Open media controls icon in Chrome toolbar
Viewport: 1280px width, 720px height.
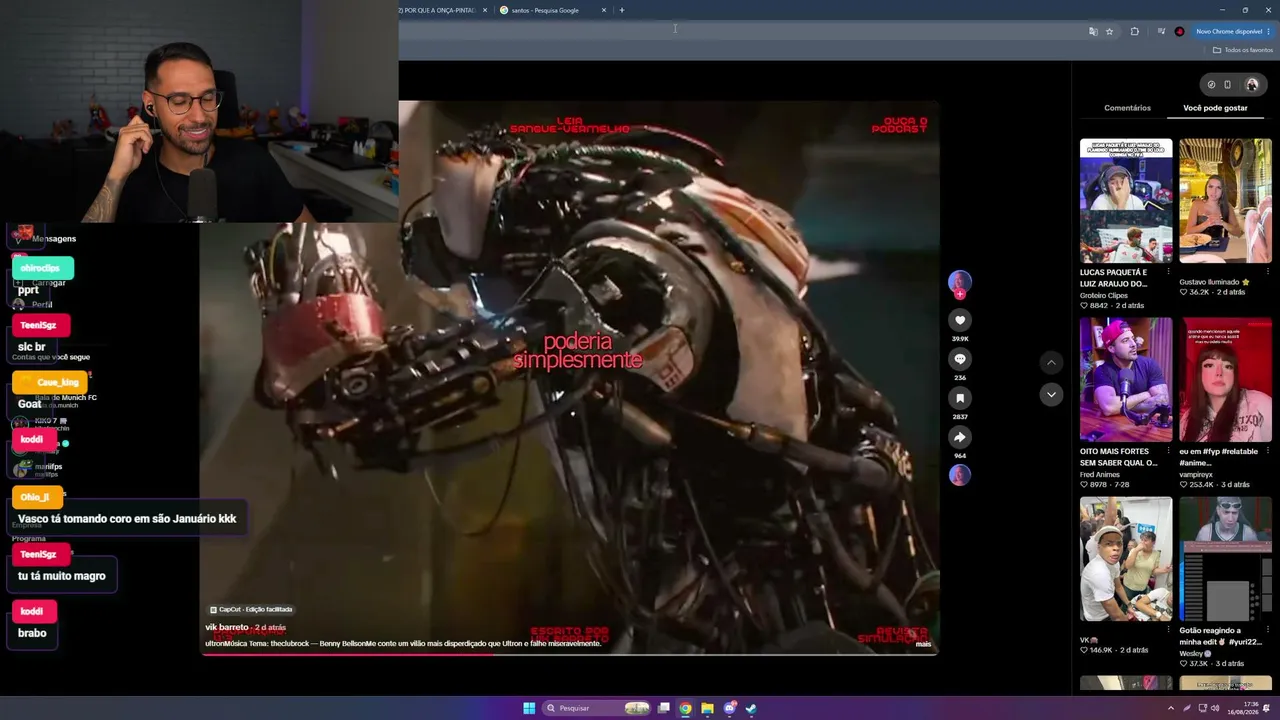[1161, 31]
